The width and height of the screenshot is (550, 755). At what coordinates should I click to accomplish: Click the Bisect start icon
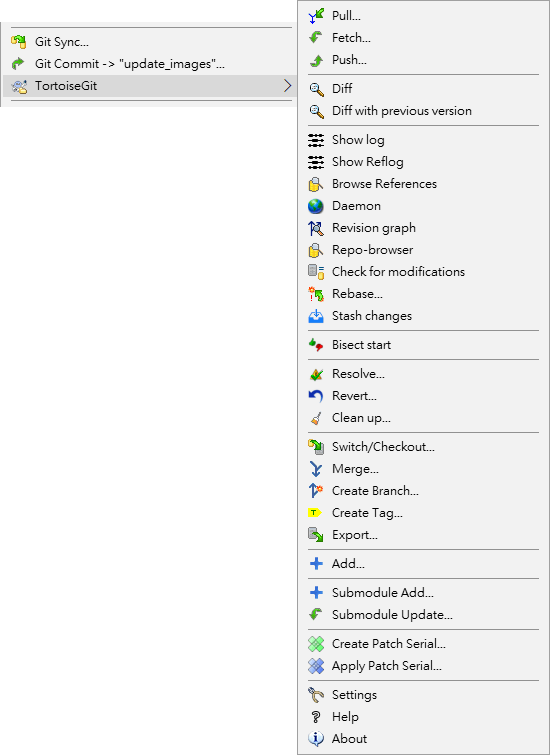click(x=316, y=345)
